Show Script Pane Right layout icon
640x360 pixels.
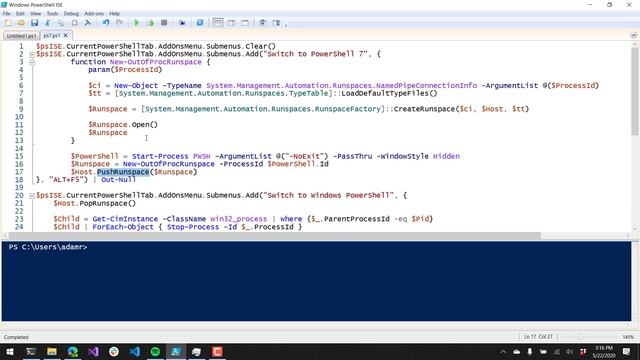coord(231,23)
